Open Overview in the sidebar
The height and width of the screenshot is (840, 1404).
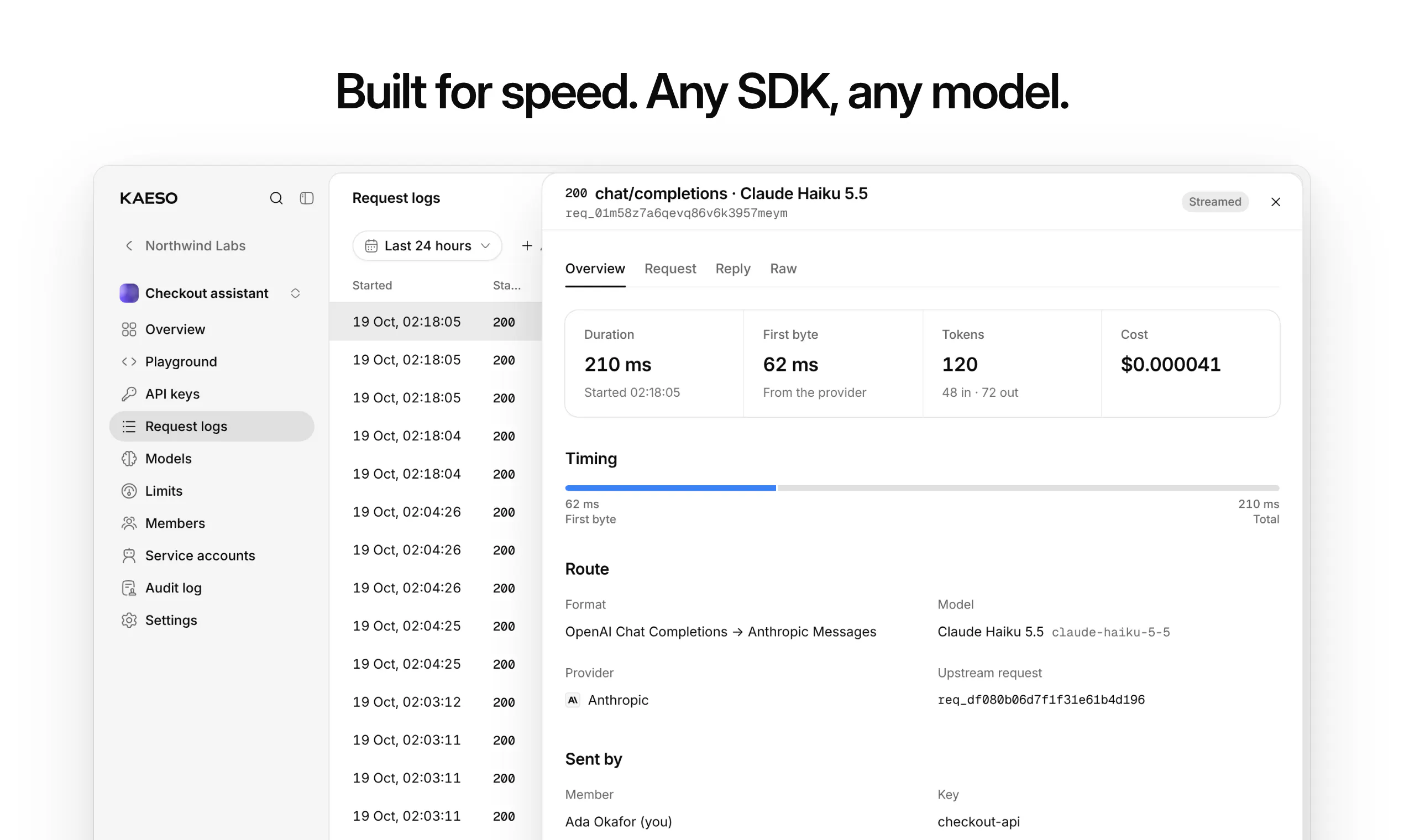(x=211, y=329)
